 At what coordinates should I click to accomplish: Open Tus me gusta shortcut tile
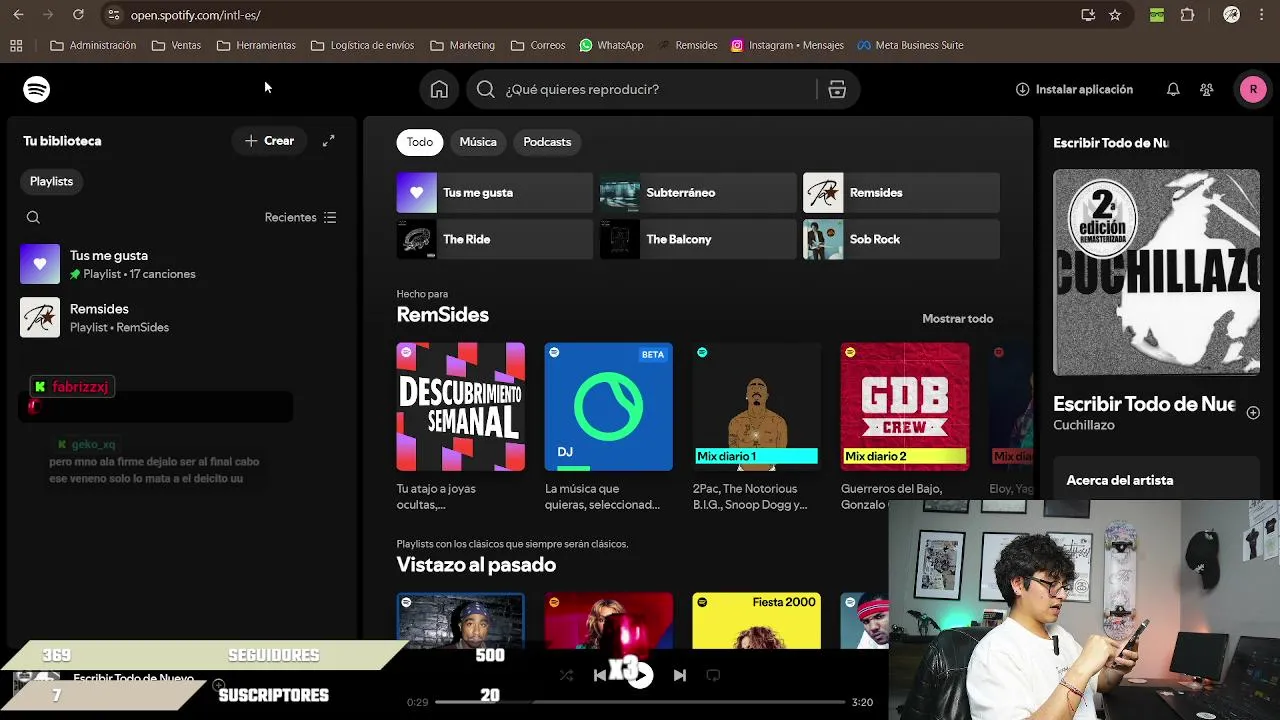(495, 193)
